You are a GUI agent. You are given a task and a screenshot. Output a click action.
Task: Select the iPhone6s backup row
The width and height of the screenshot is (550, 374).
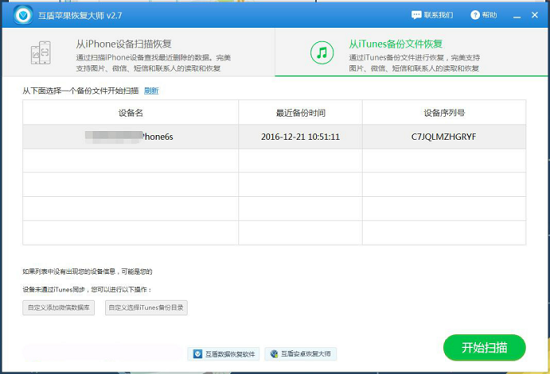(x=274, y=136)
